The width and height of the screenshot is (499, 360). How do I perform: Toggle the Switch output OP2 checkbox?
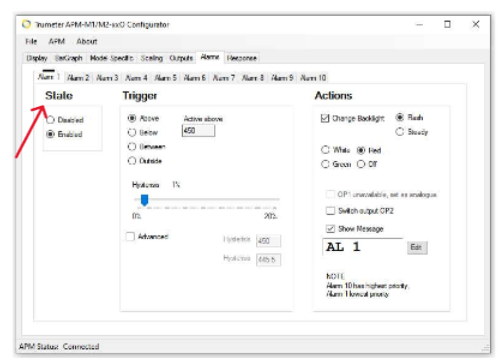[330, 211]
